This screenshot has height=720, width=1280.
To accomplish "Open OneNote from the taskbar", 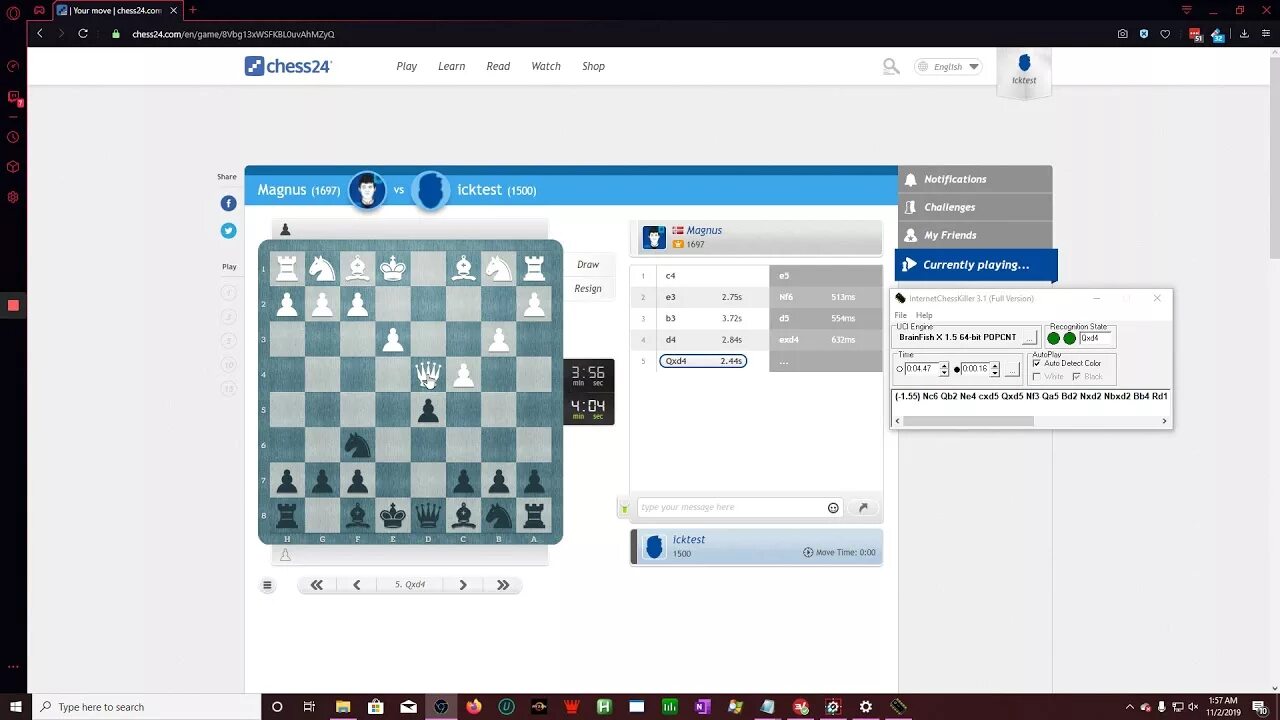I will pos(702,707).
